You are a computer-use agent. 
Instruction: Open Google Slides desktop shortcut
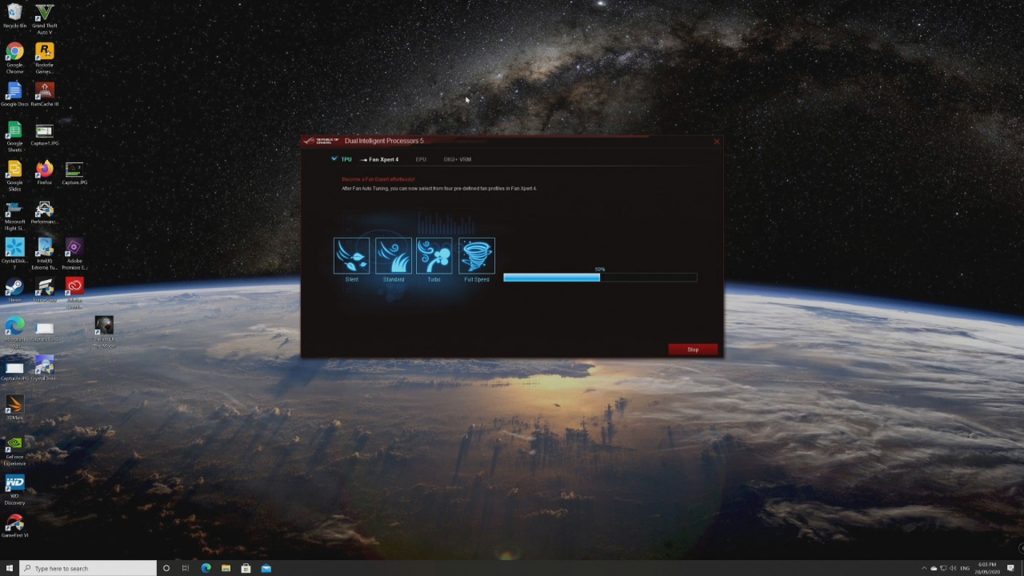[x=14, y=176]
